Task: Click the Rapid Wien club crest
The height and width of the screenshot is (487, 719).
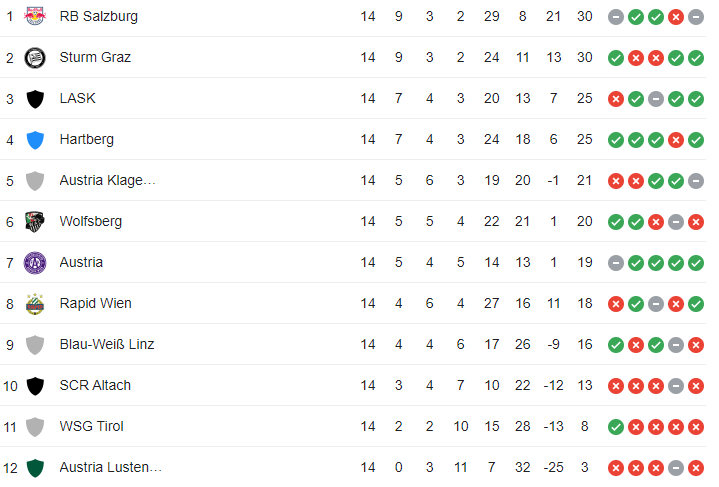Action: pyautogui.click(x=35, y=303)
